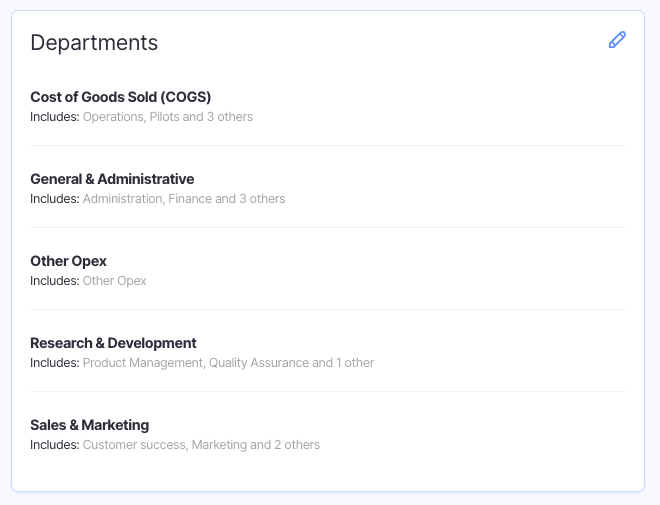Click 'Quality Assurance' in Research & Development row

pyautogui.click(x=258, y=363)
